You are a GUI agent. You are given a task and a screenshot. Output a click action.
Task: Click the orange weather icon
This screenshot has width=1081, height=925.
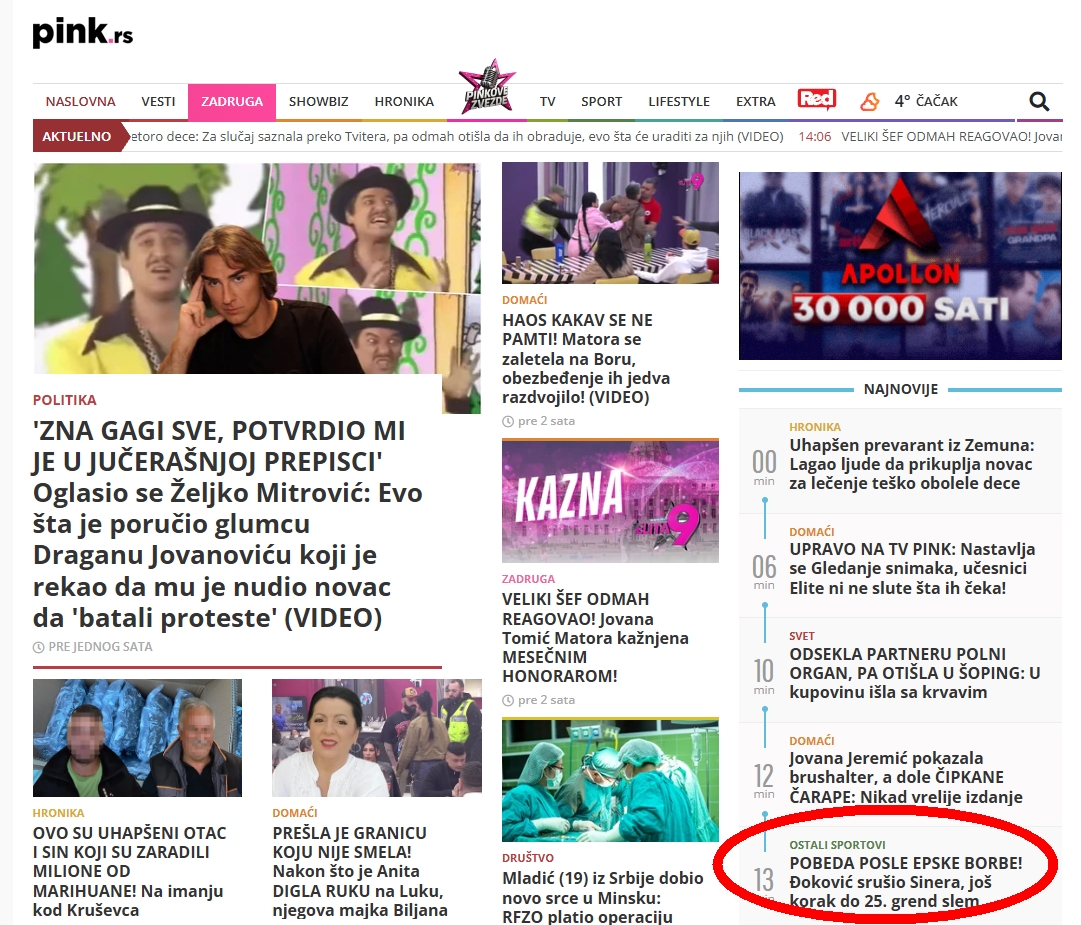coord(870,101)
